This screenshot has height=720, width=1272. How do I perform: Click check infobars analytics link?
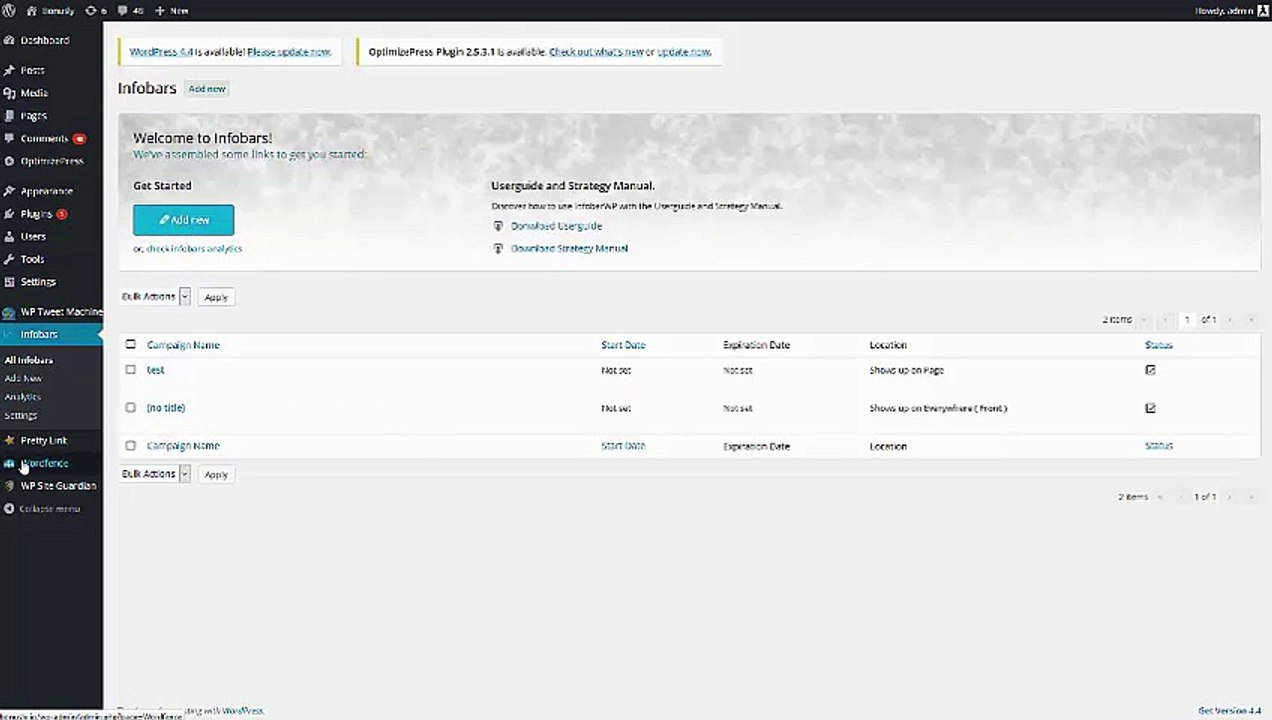pyautogui.click(x=194, y=249)
